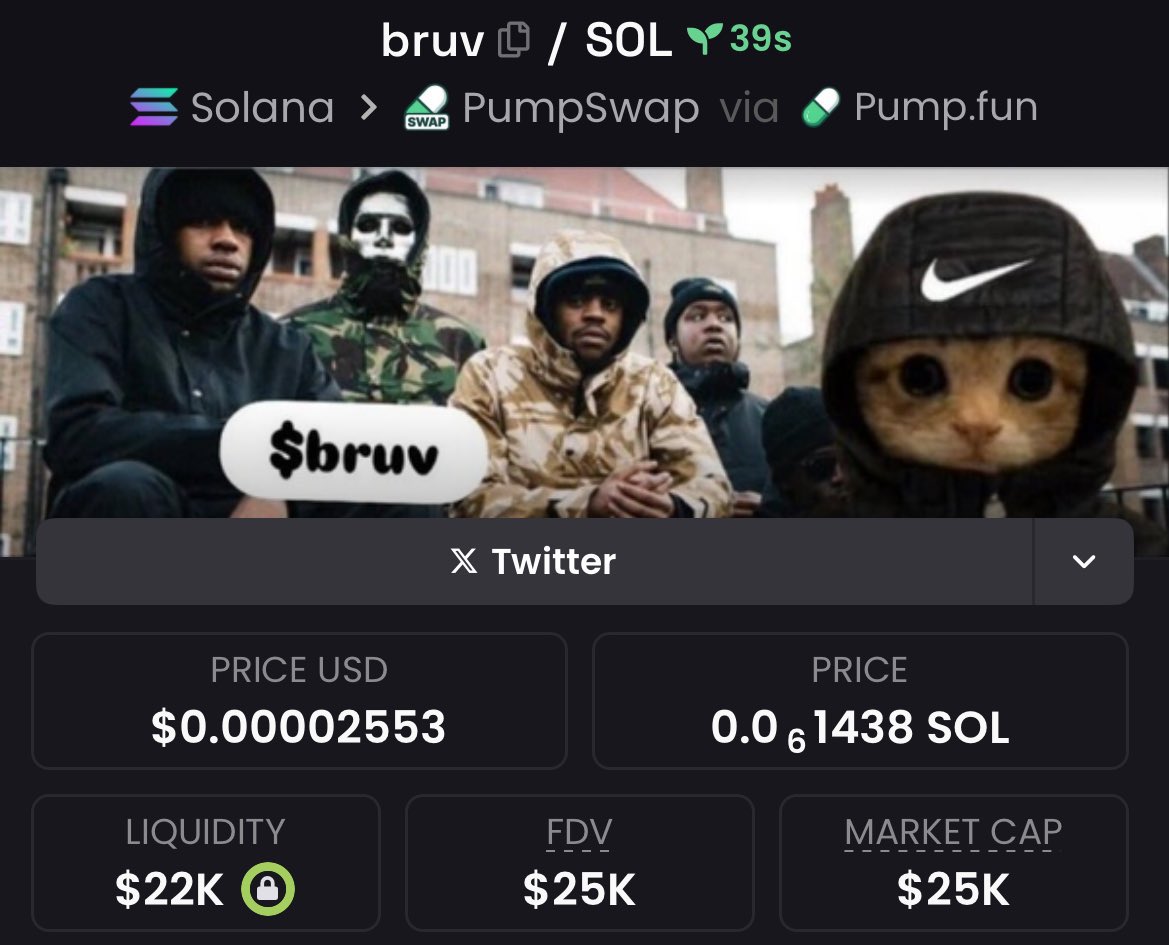Click the LIQUIDITY $22K box

pos(206,862)
